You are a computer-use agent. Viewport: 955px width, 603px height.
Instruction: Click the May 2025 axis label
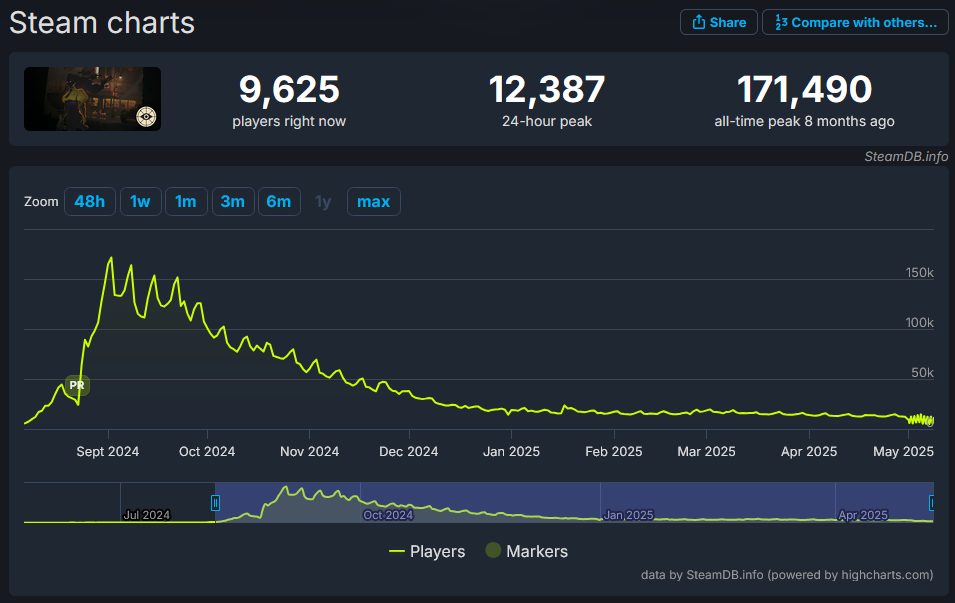pyautogui.click(x=903, y=451)
